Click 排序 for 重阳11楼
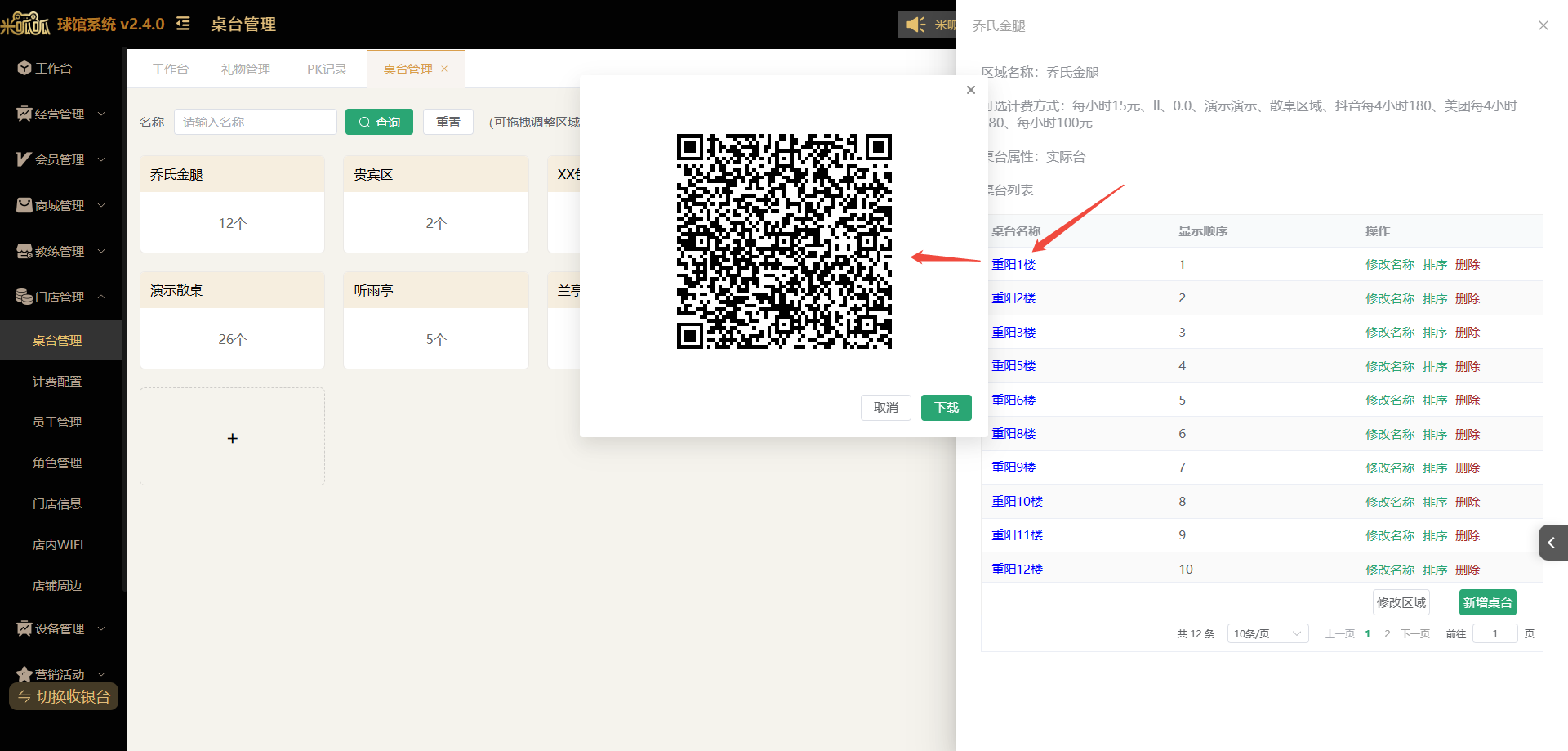This screenshot has width=1568, height=751. point(1435,535)
